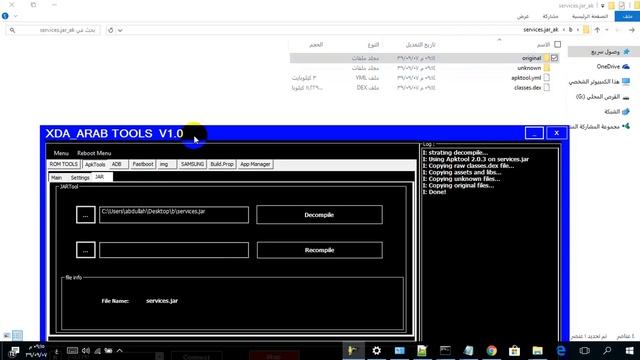Click the Explorer forward navigation arrow
This screenshot has width=640, height=360.
[x=617, y=30]
